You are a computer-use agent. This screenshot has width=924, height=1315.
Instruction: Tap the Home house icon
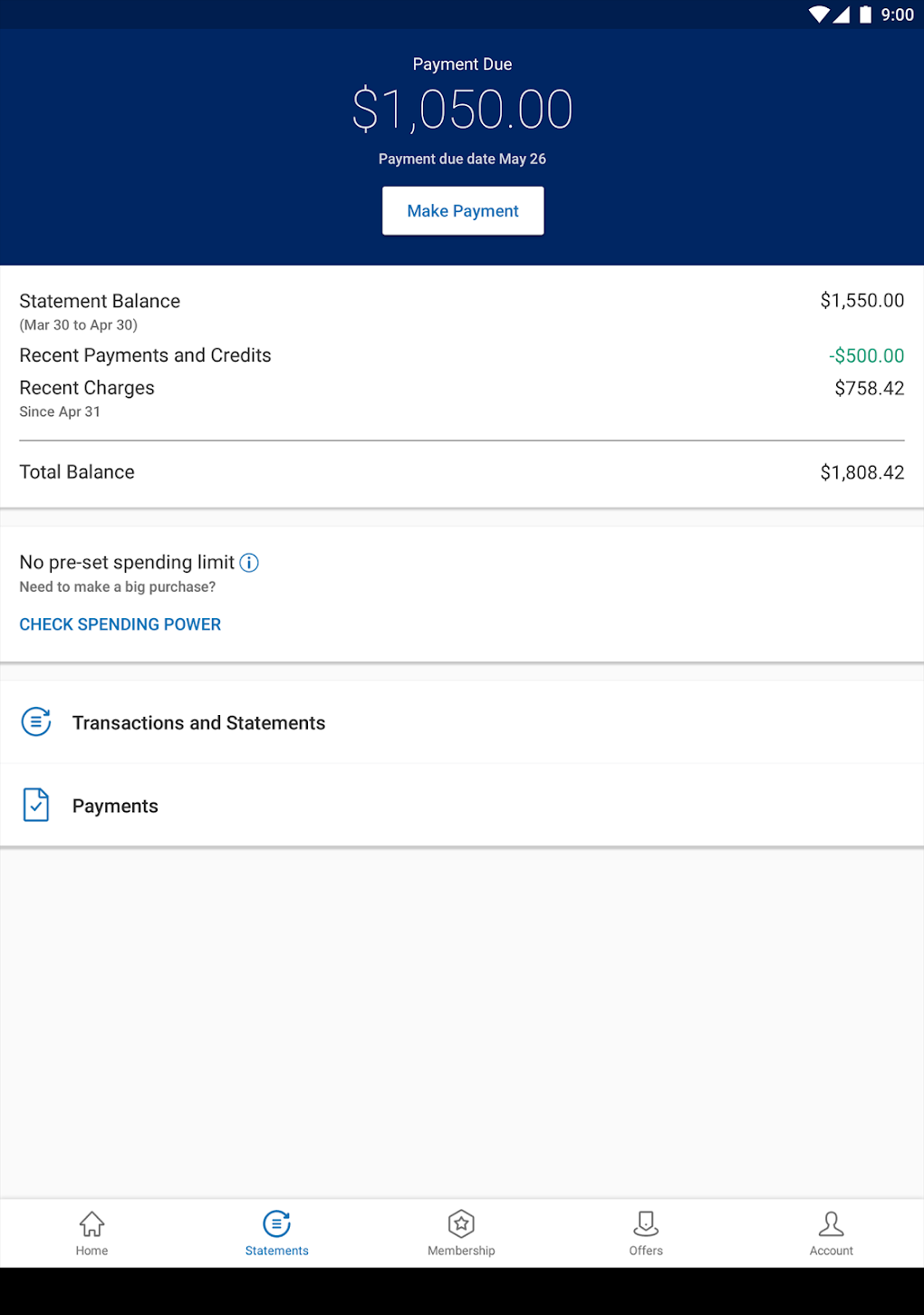coord(92,1223)
